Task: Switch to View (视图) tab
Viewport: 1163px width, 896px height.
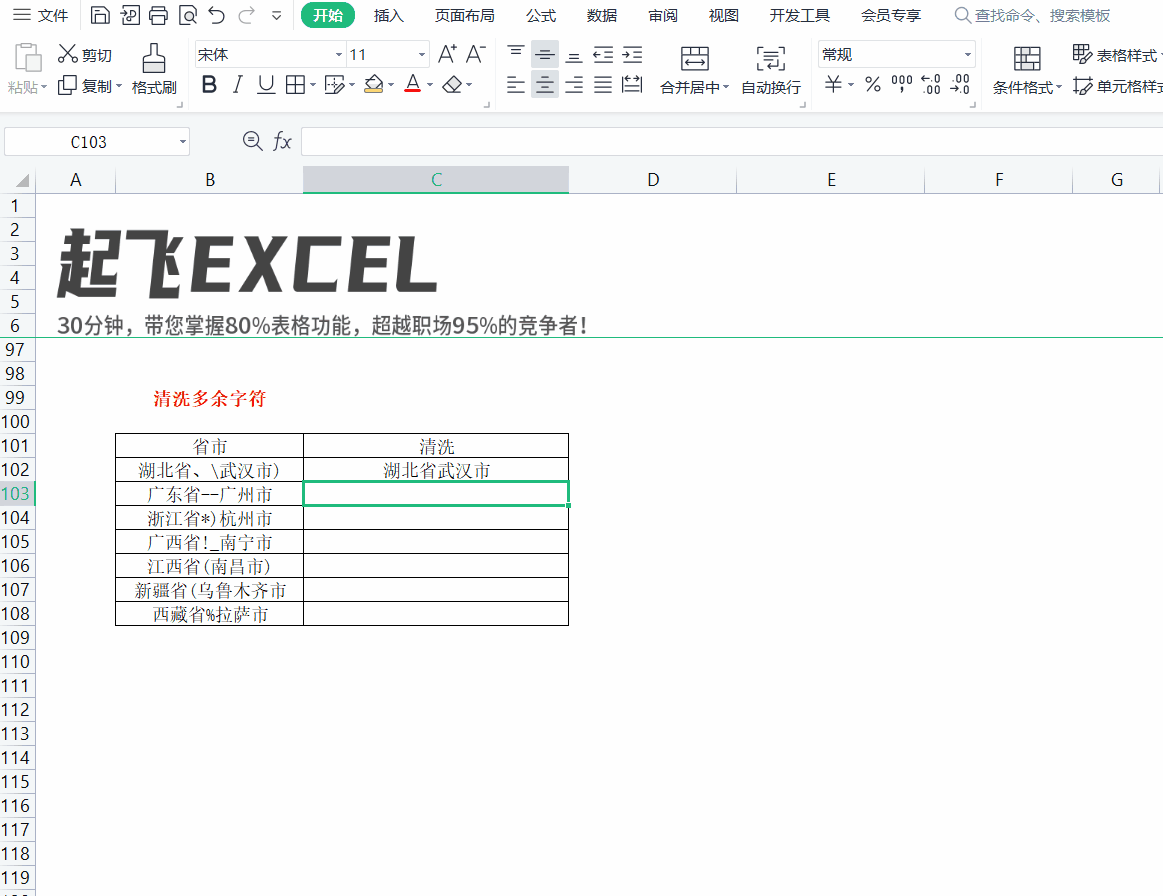Action: (x=723, y=16)
